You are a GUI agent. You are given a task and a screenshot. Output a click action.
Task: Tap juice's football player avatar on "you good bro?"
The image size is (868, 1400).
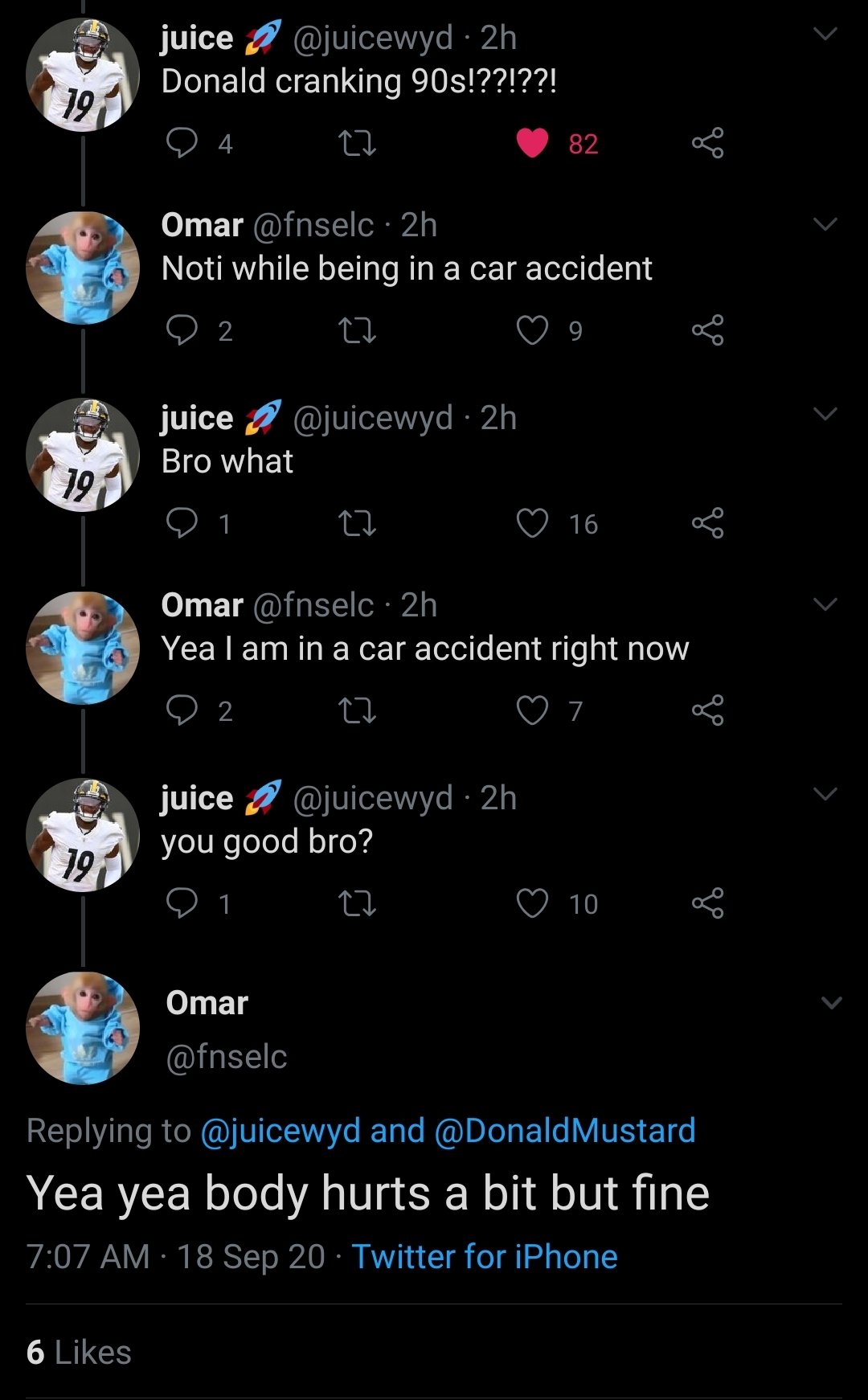(83, 835)
